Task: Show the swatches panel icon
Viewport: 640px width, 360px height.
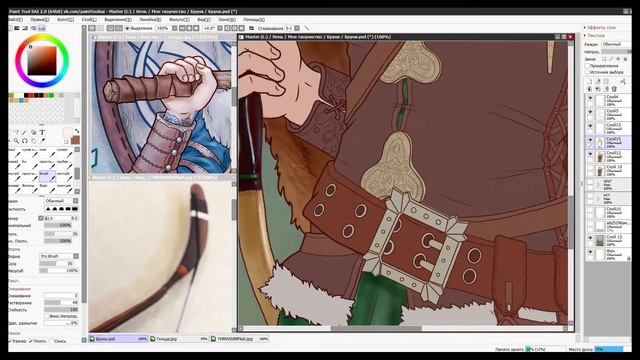Action: click(x=41, y=28)
